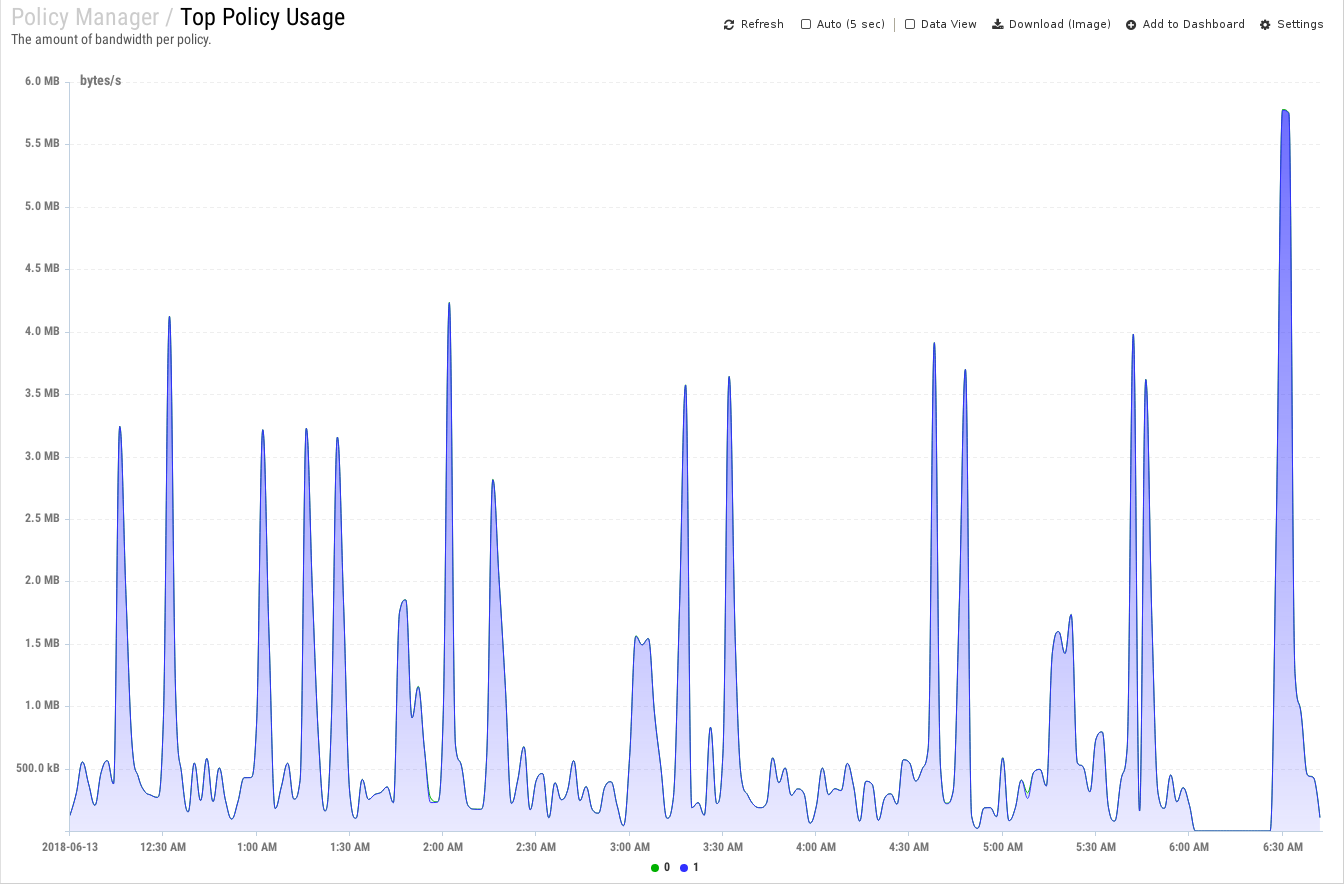Click the tallest chart peak near 6:30 AM
Viewport: 1344px width, 884px height.
[x=1285, y=111]
